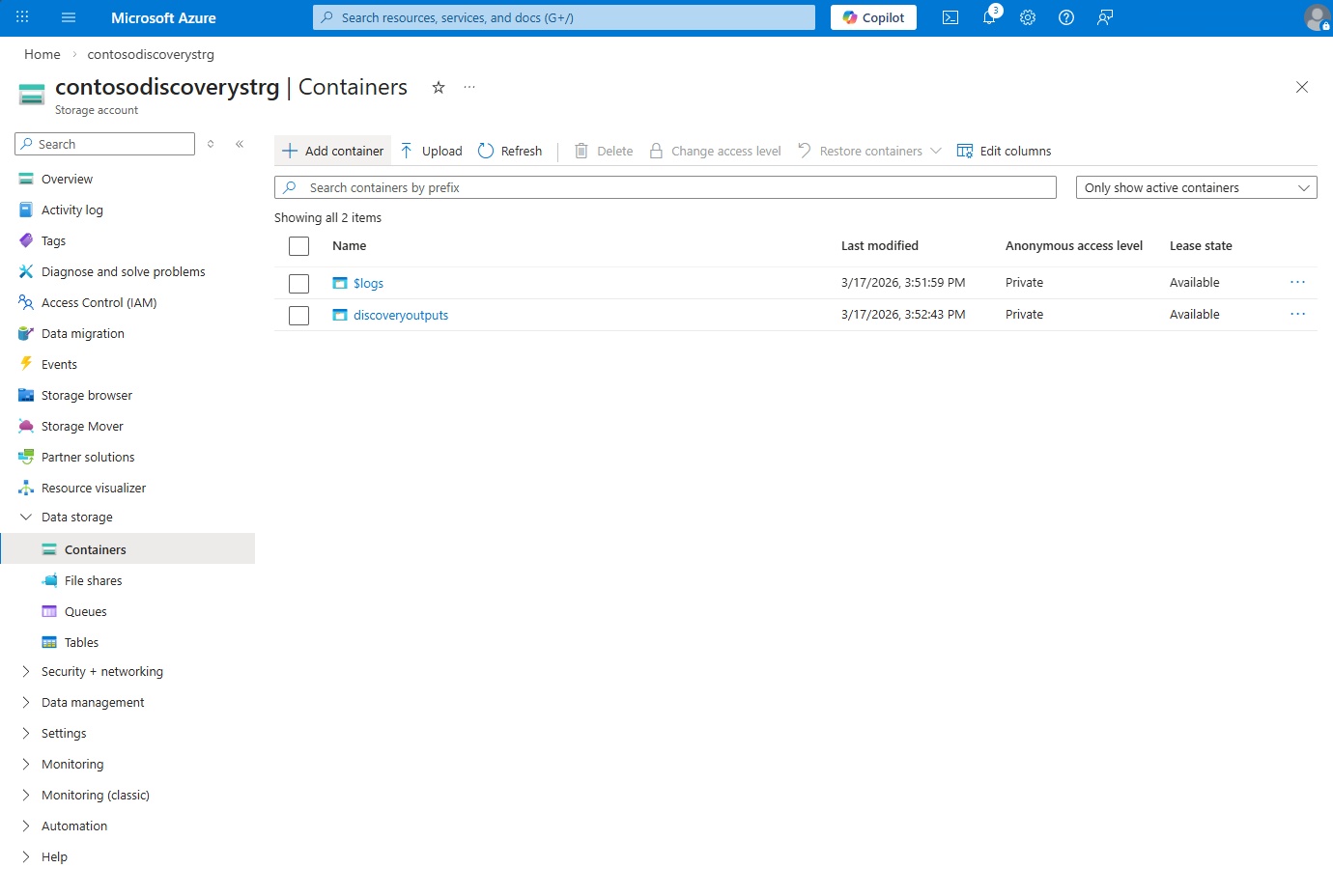Open the Azure portal apps grid icon
This screenshot has height=896, width=1333.
pos(22,17)
